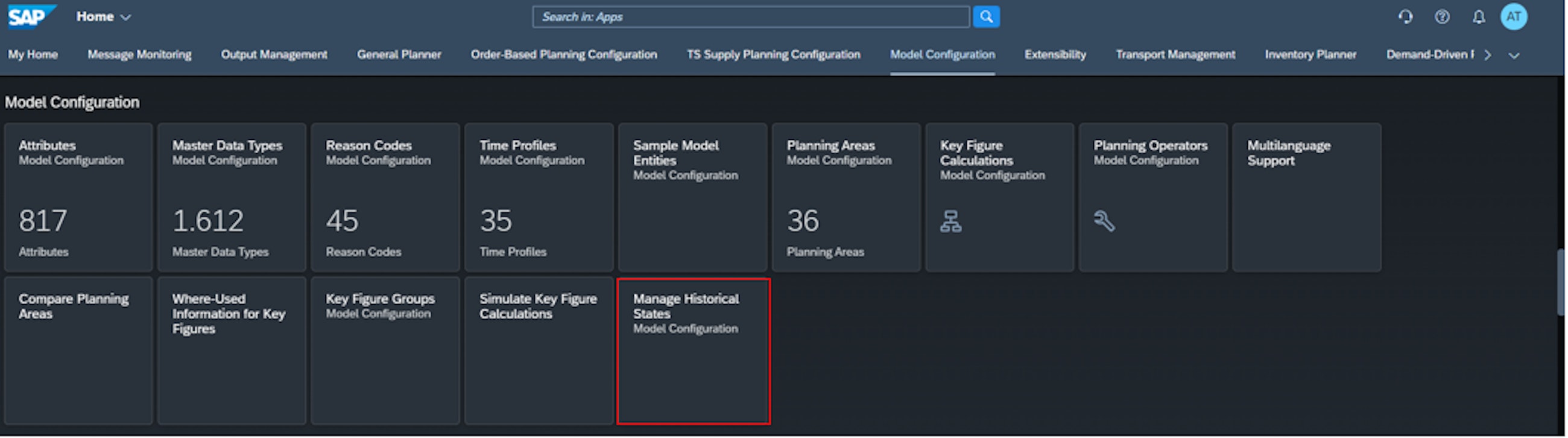This screenshot has width=1568, height=438.
Task: Open the Demand-Driven tab
Action: pos(1430,55)
